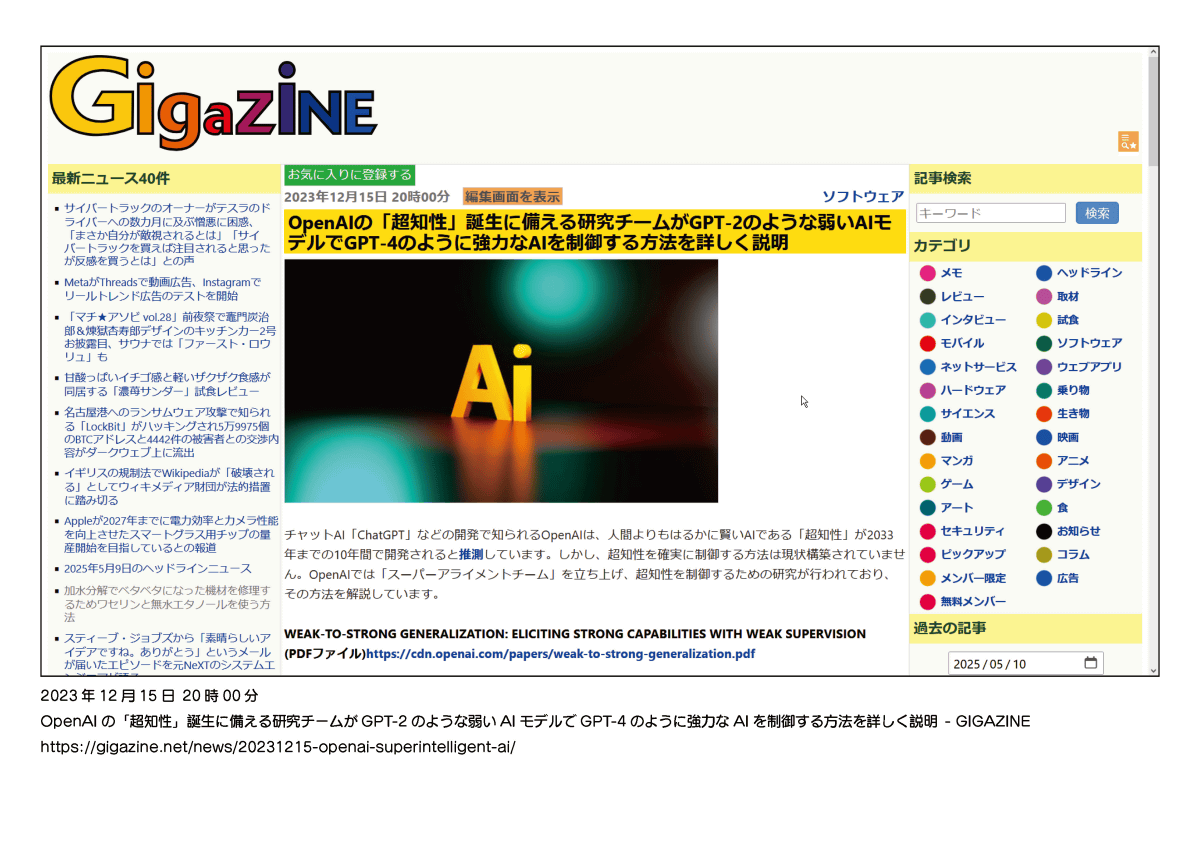The height and width of the screenshot is (849, 1200).
Task: Click the サイエンス category dot icon
Action: click(928, 414)
